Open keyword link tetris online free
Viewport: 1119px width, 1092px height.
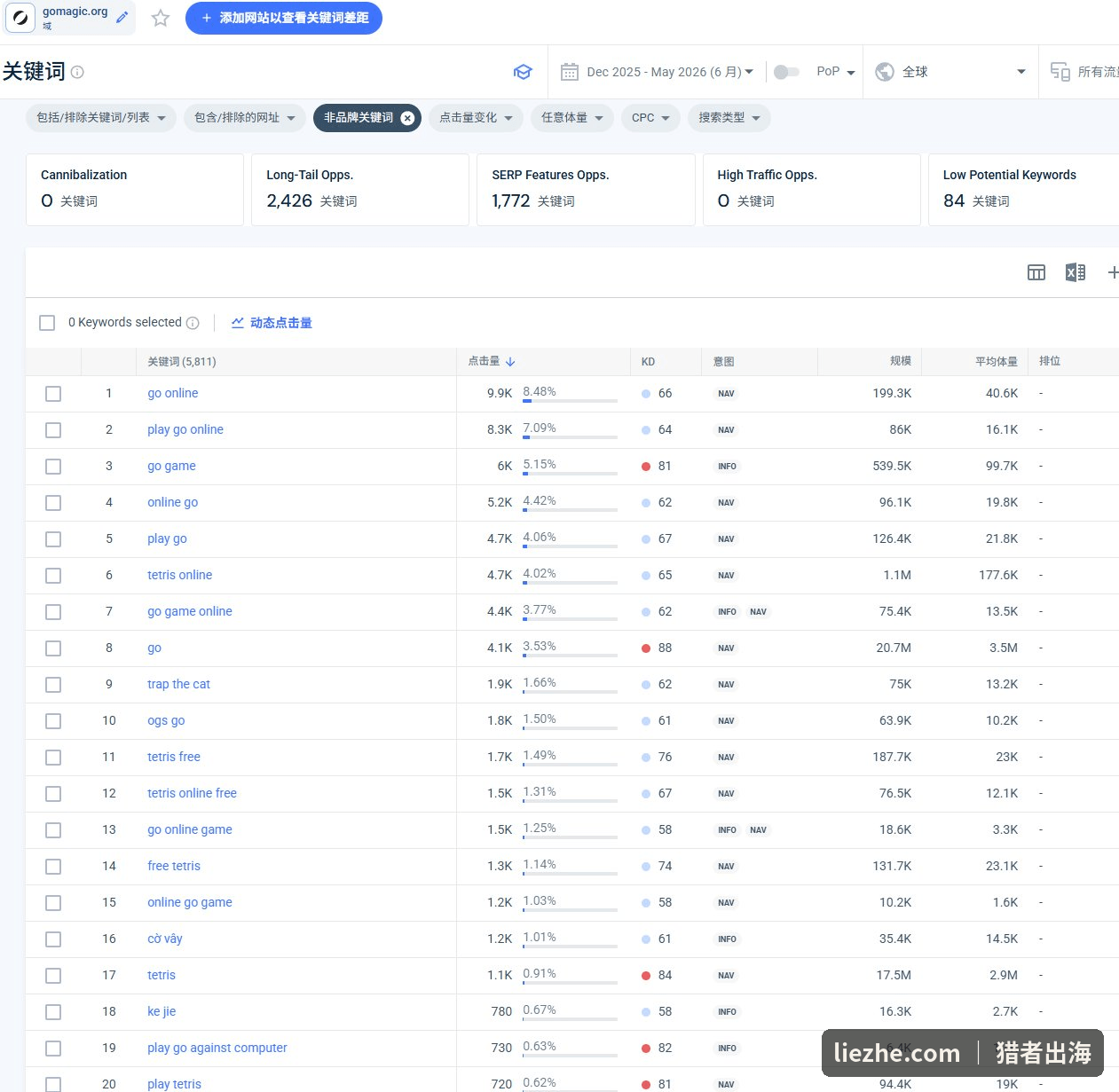(x=192, y=793)
